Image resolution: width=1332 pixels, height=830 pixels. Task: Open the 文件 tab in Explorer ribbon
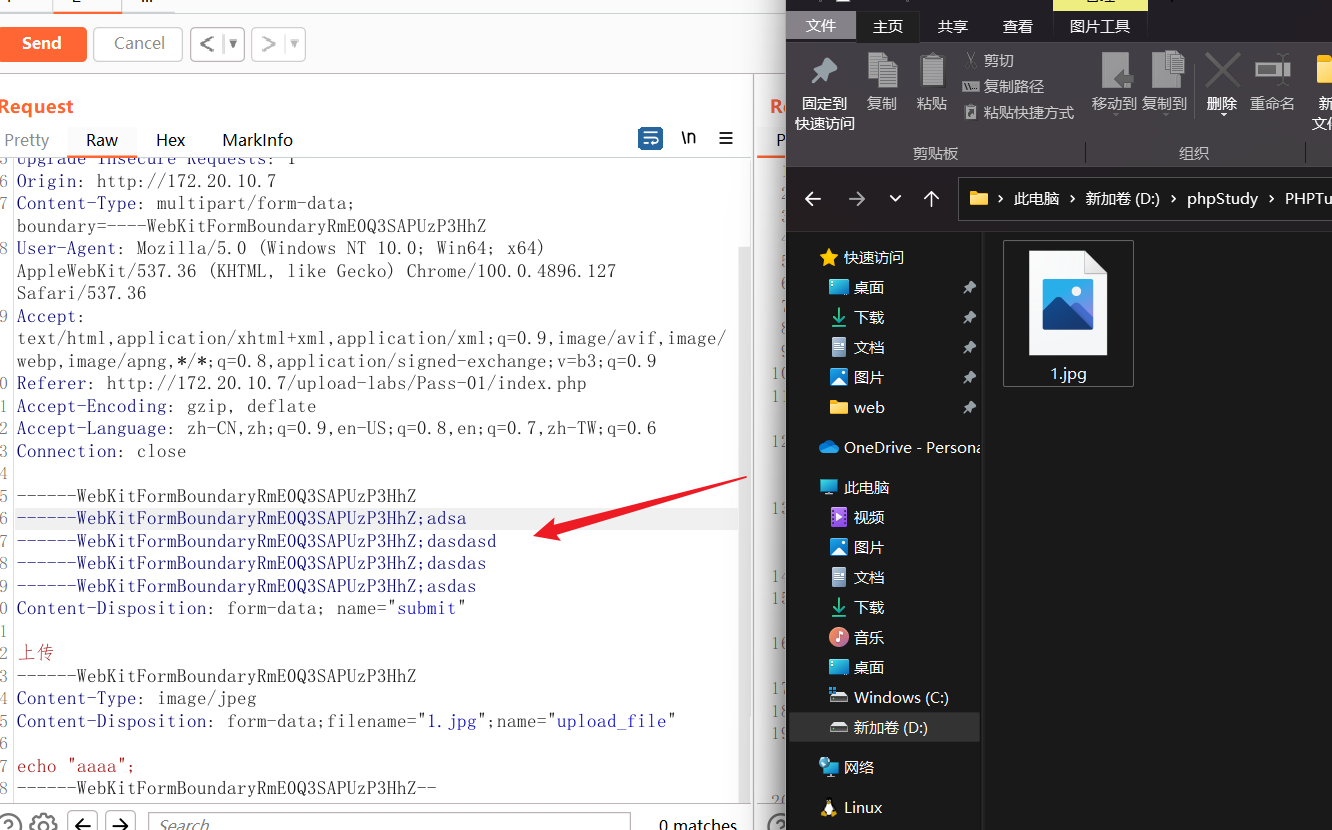point(821,26)
